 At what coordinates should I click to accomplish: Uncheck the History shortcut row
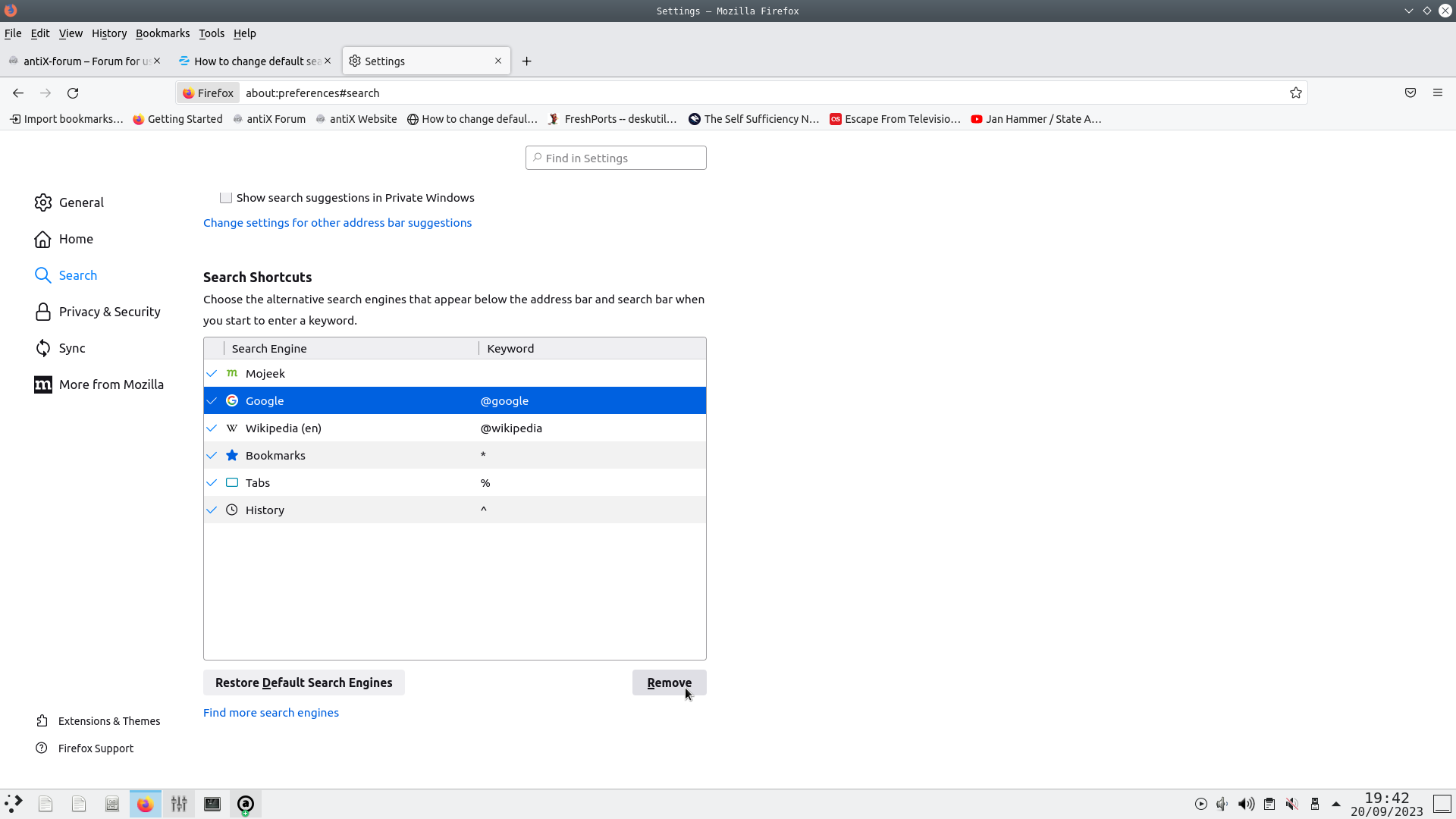212,510
